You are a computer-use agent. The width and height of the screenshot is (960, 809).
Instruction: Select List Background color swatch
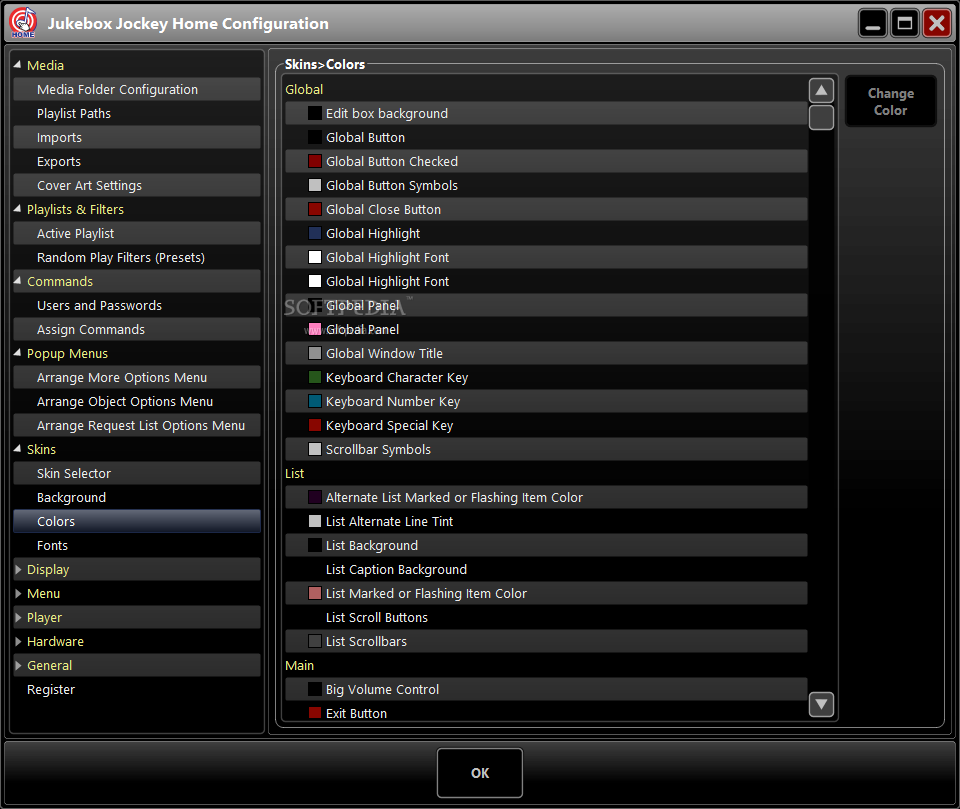point(315,545)
